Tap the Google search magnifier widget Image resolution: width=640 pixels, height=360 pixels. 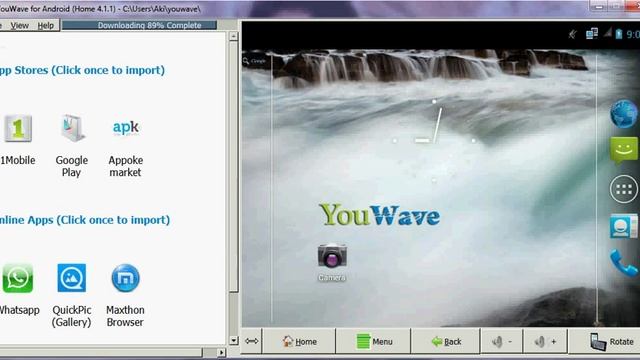coord(246,61)
